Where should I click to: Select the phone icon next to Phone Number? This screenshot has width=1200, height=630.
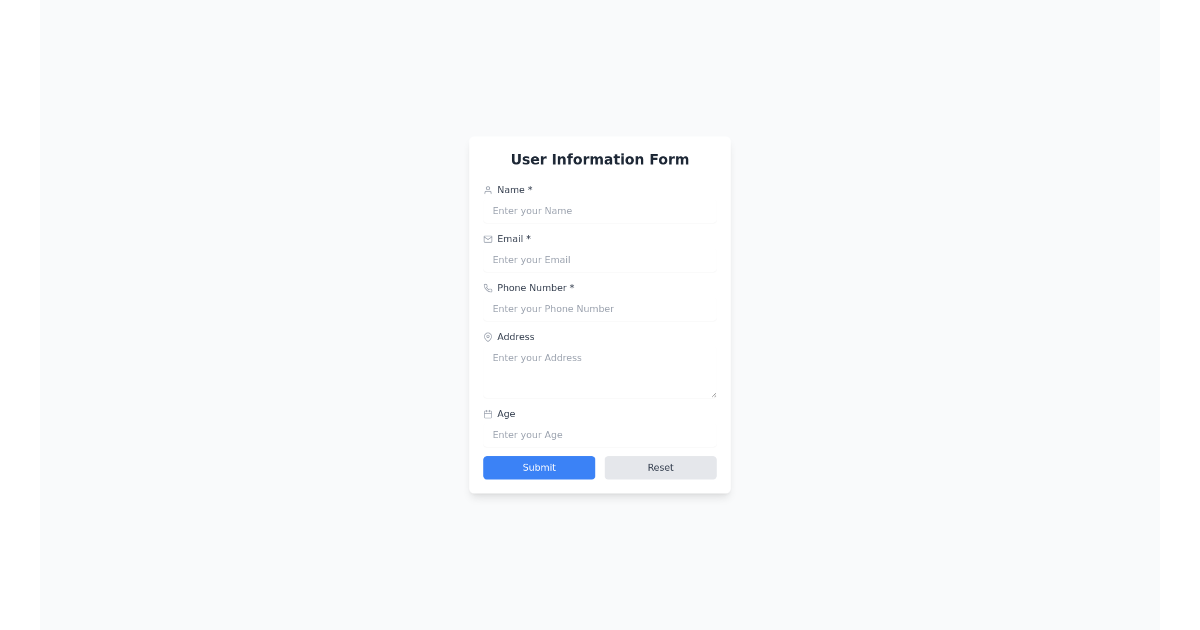point(487,288)
